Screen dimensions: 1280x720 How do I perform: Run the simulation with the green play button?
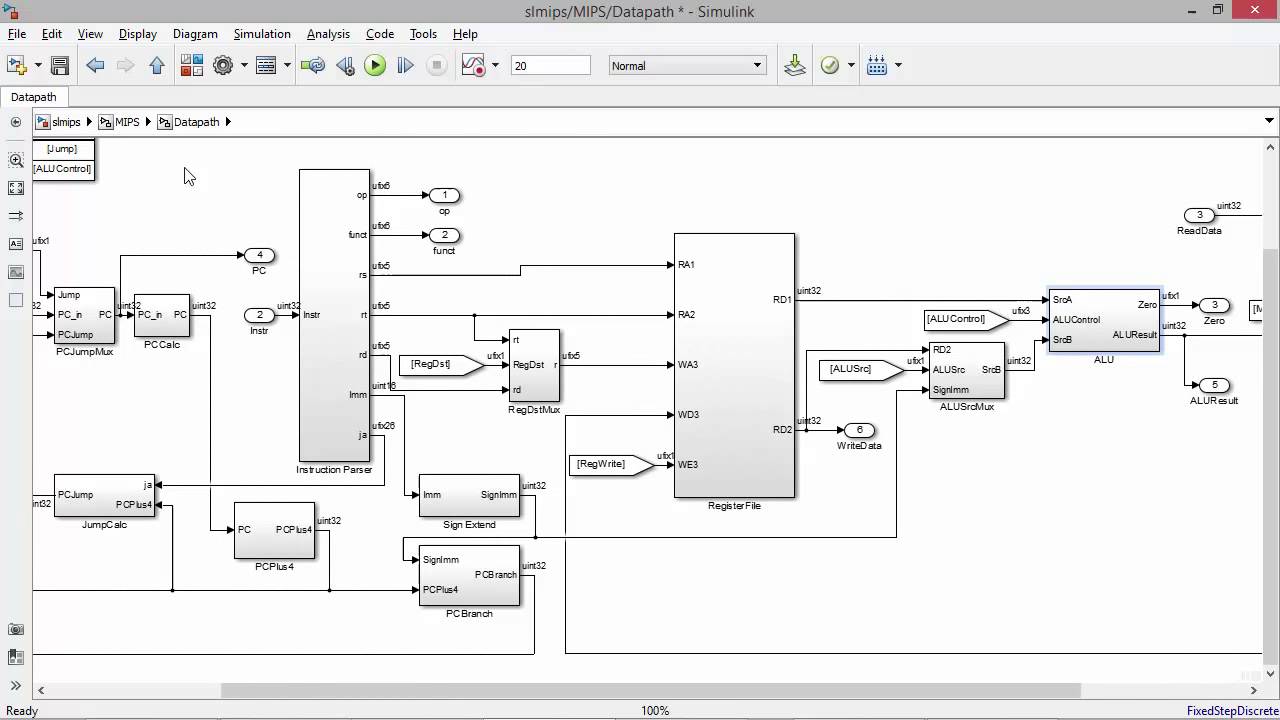coord(375,65)
